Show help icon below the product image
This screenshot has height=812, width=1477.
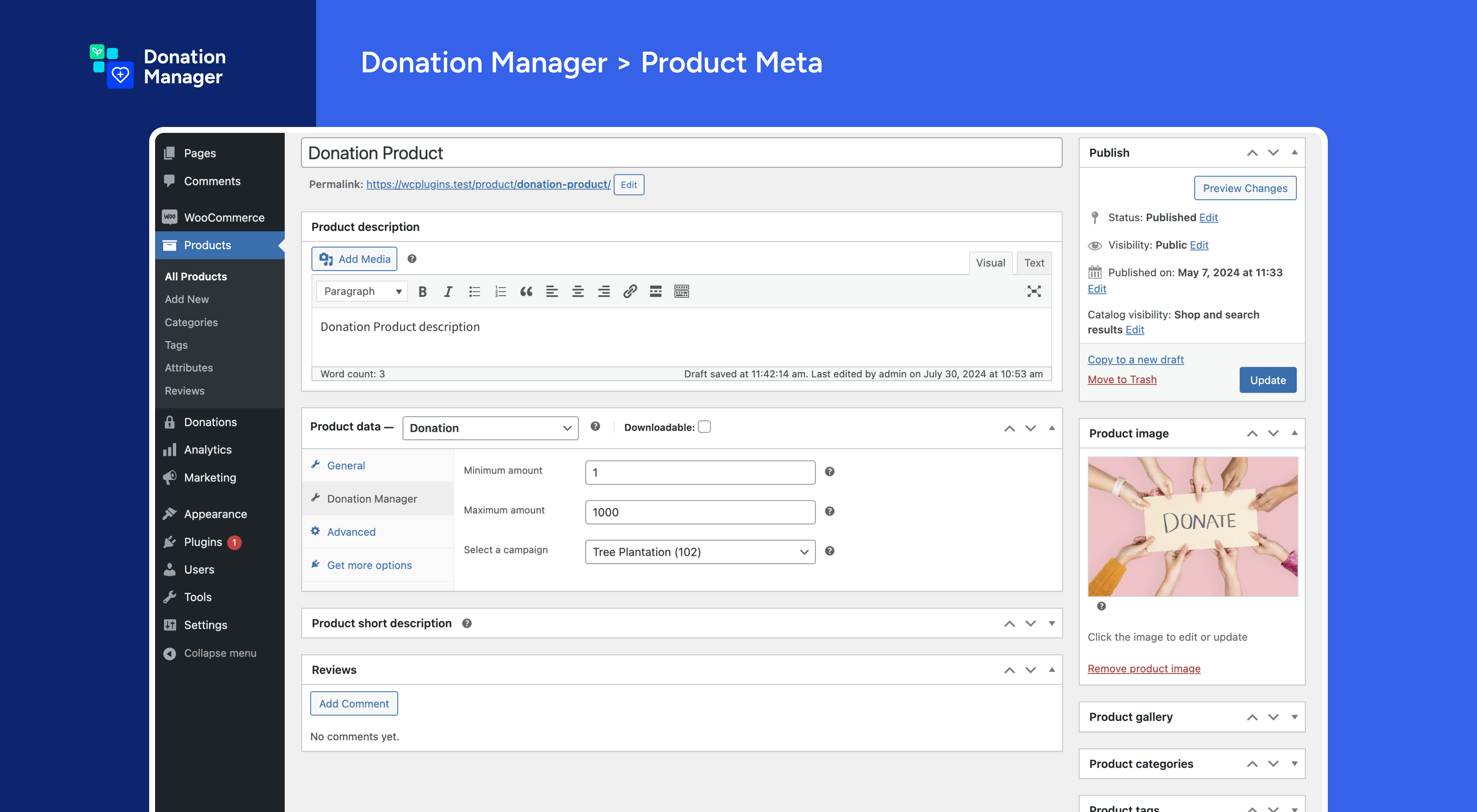pyautogui.click(x=1101, y=606)
